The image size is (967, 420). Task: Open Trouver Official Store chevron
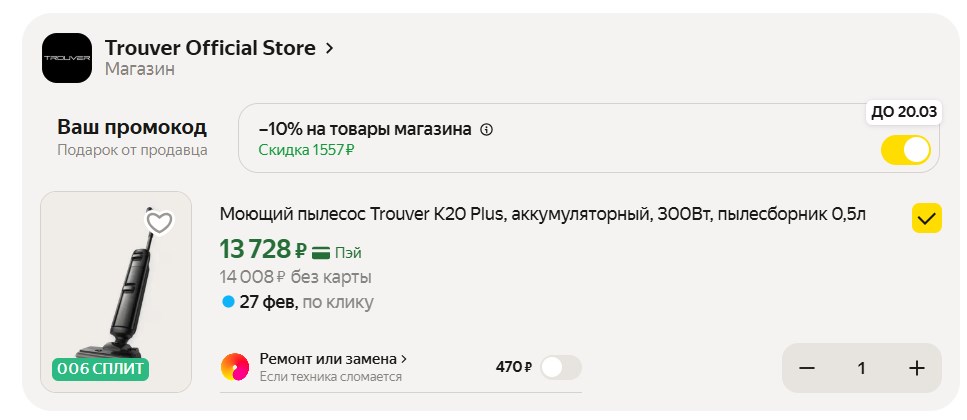point(330,48)
